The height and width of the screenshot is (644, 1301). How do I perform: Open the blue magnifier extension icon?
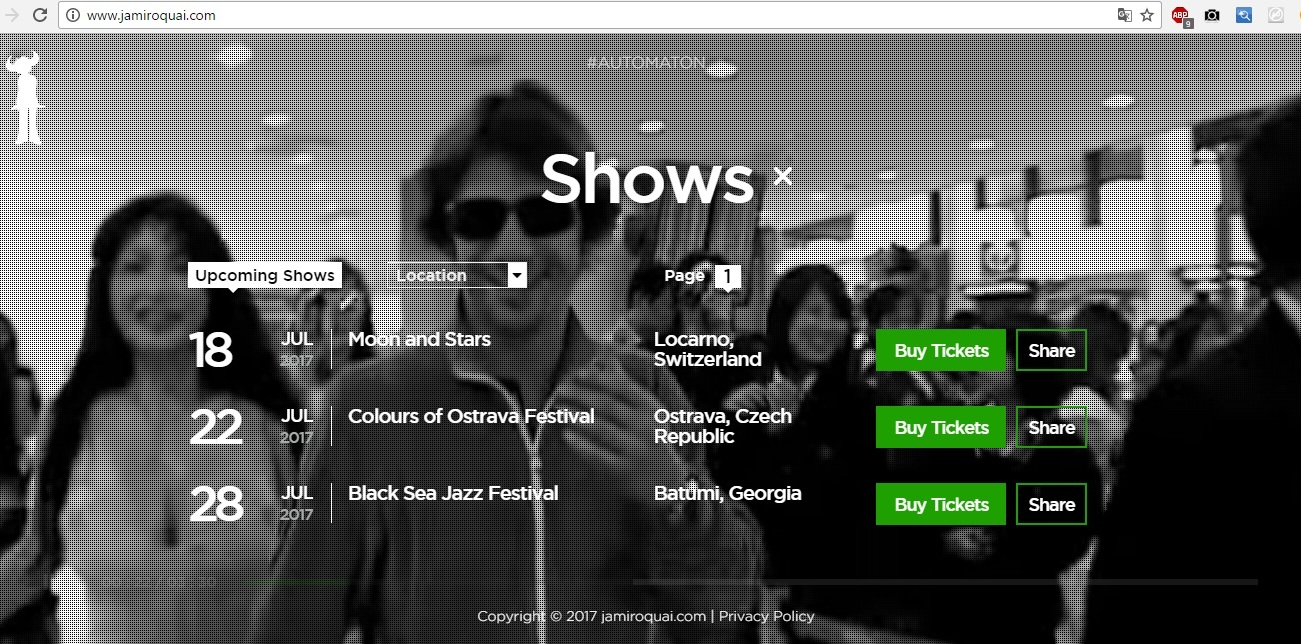[1244, 15]
